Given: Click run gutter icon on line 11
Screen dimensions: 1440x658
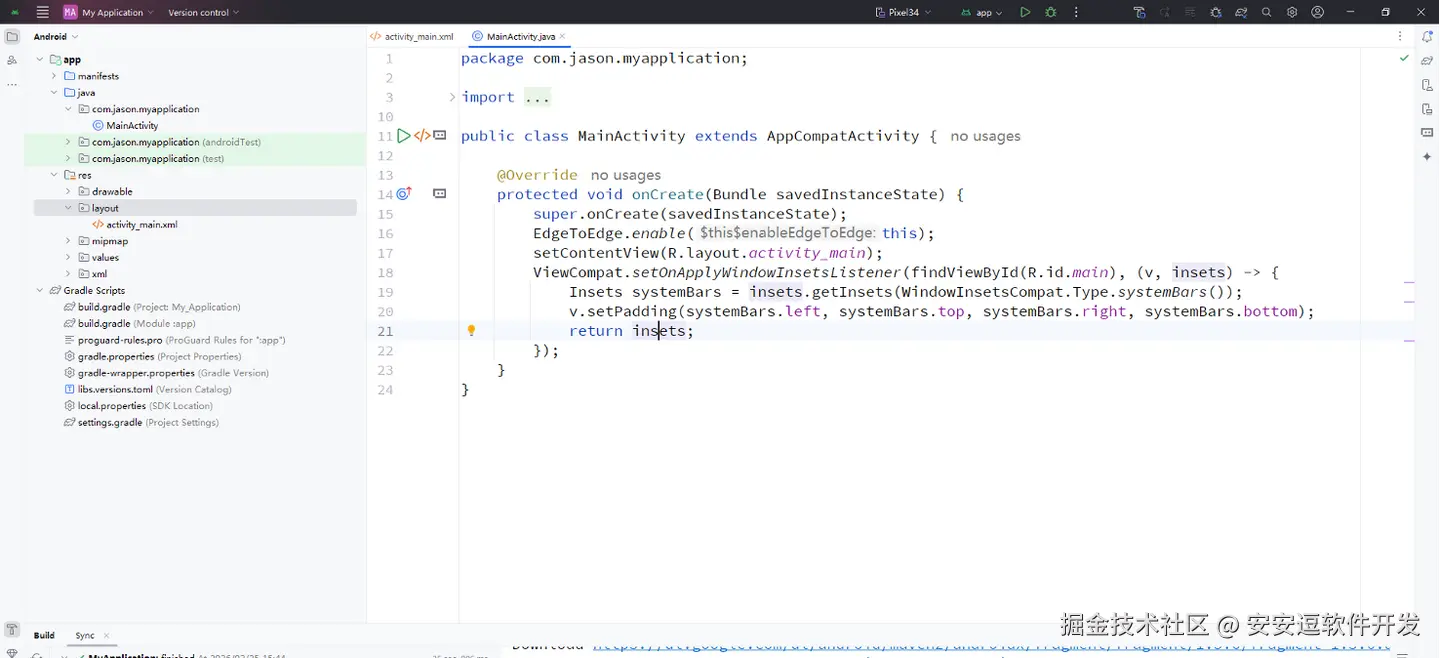Looking at the screenshot, I should (x=403, y=135).
